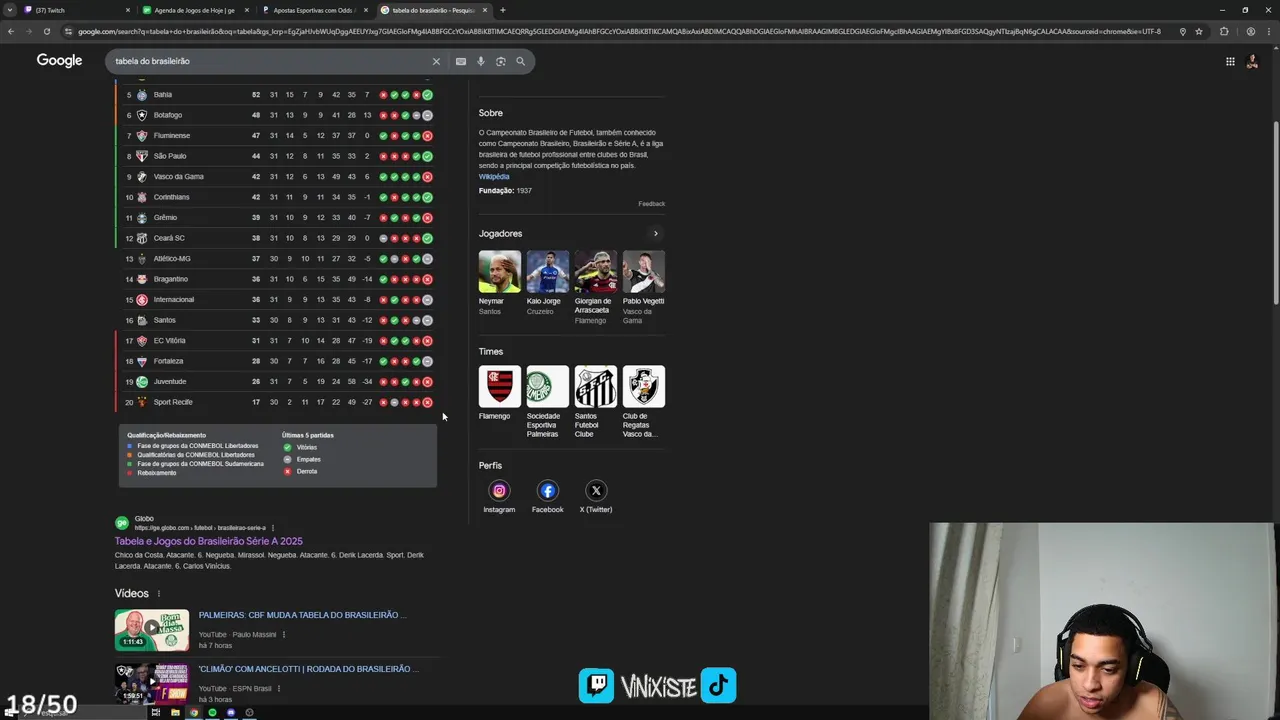Select the Santos Futebol Clube crest
The image size is (1280, 720).
(x=596, y=386)
